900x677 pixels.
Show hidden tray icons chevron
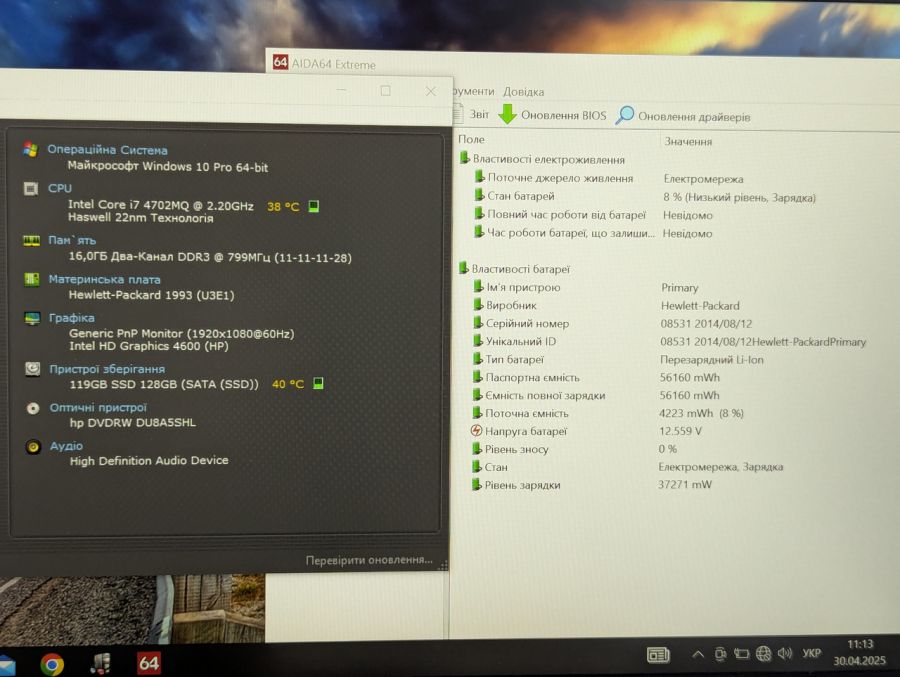click(698, 654)
